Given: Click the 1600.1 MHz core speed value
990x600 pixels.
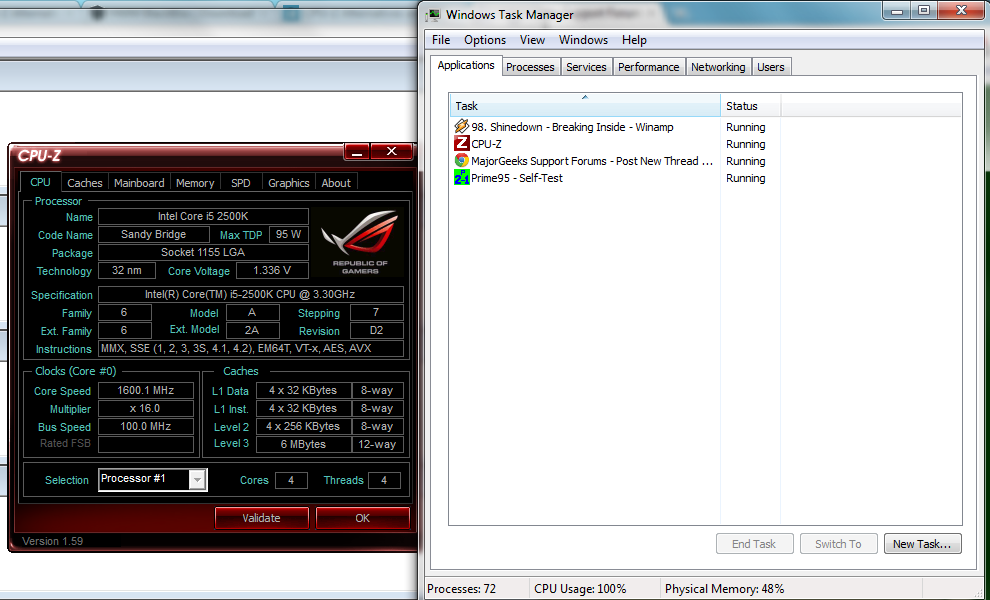Looking at the screenshot, I should point(146,390).
